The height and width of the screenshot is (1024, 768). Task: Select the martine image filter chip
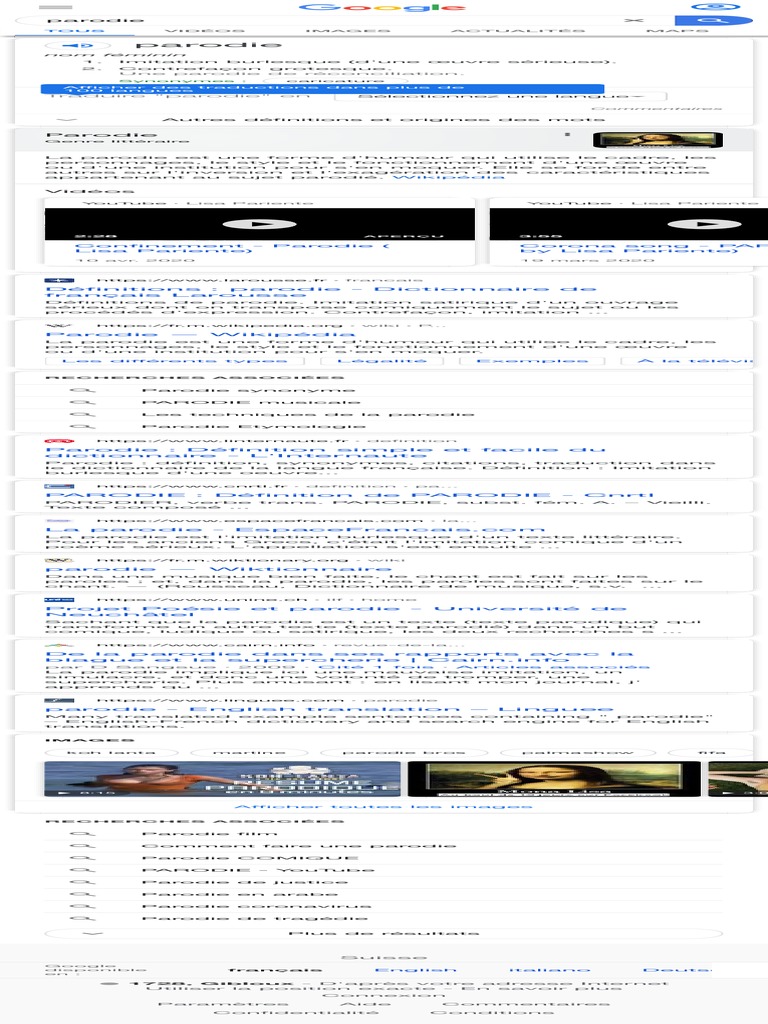coord(249,752)
